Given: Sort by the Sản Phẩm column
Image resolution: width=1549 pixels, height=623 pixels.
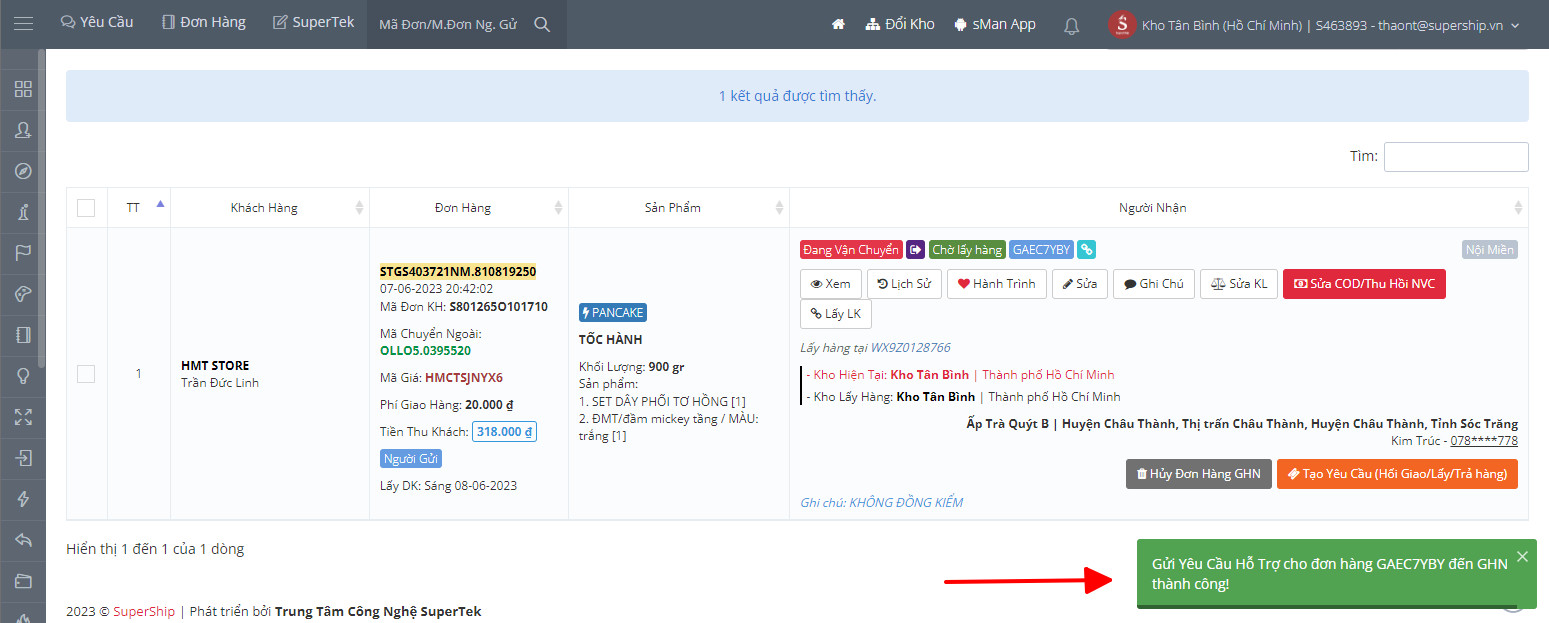Looking at the screenshot, I should pos(679,207).
